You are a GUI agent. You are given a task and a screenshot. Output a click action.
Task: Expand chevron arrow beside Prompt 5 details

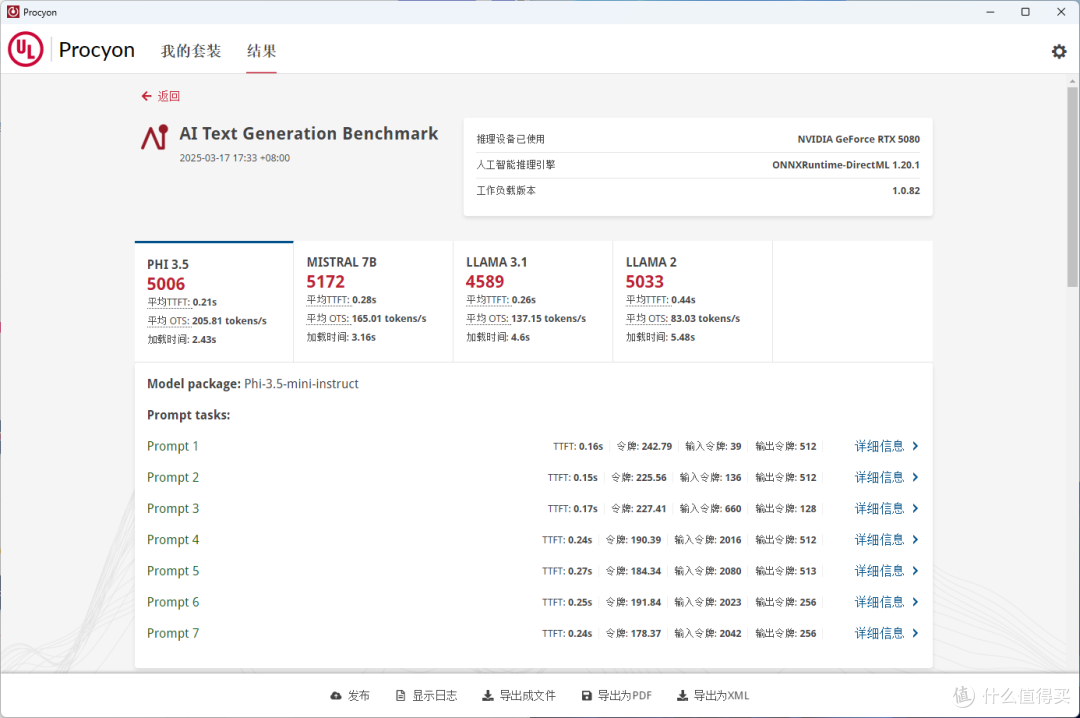coord(915,571)
